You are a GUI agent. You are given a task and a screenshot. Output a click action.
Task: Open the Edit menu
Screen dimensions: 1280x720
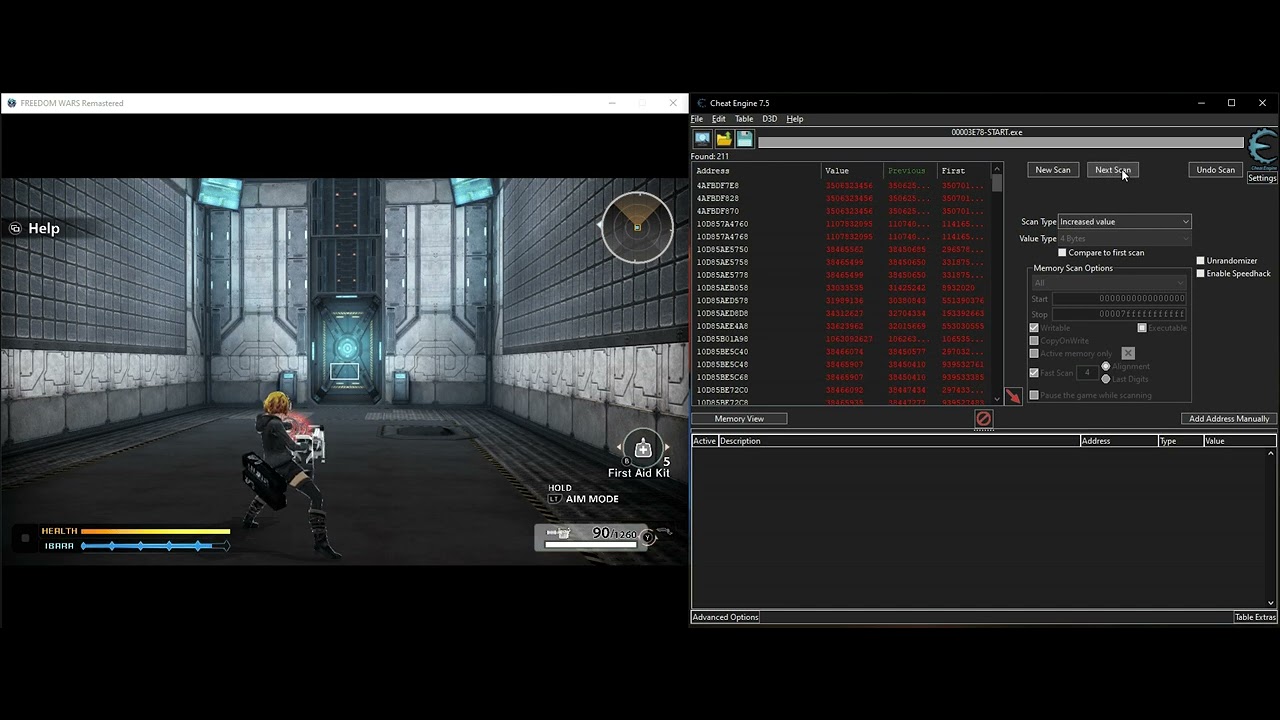pyautogui.click(x=719, y=119)
